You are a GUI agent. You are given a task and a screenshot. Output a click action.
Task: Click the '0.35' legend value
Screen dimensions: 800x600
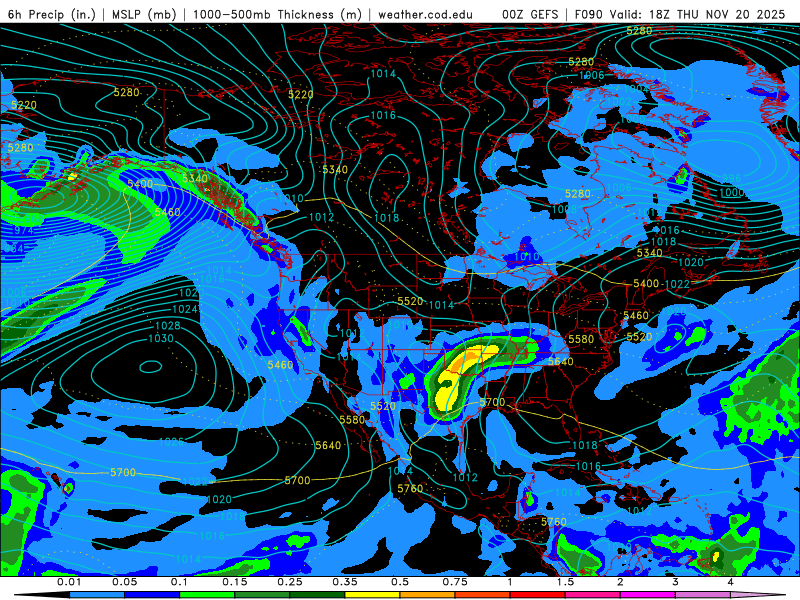click(345, 582)
